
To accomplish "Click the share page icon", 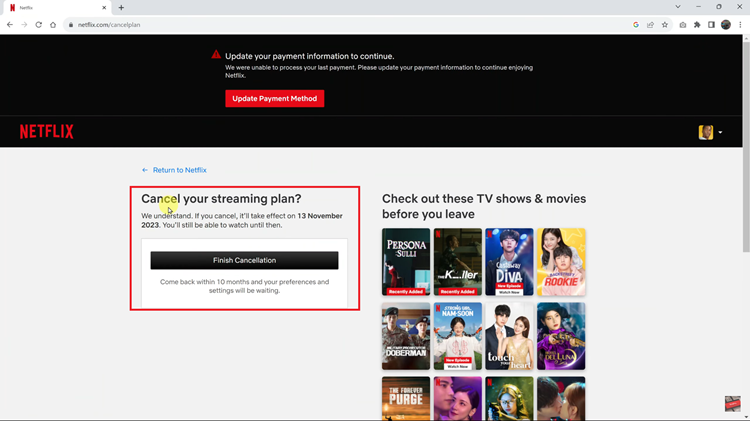I will [x=650, y=25].
